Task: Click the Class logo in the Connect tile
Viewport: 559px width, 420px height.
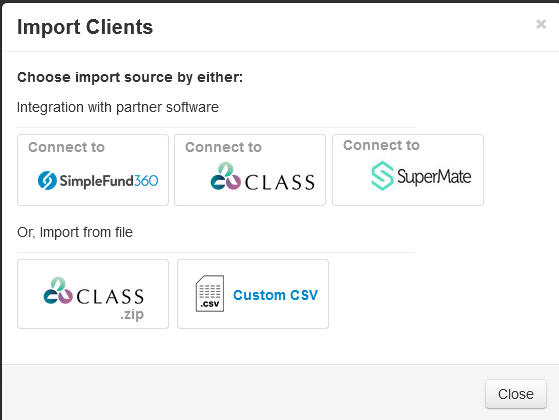Action: pyautogui.click(x=226, y=176)
